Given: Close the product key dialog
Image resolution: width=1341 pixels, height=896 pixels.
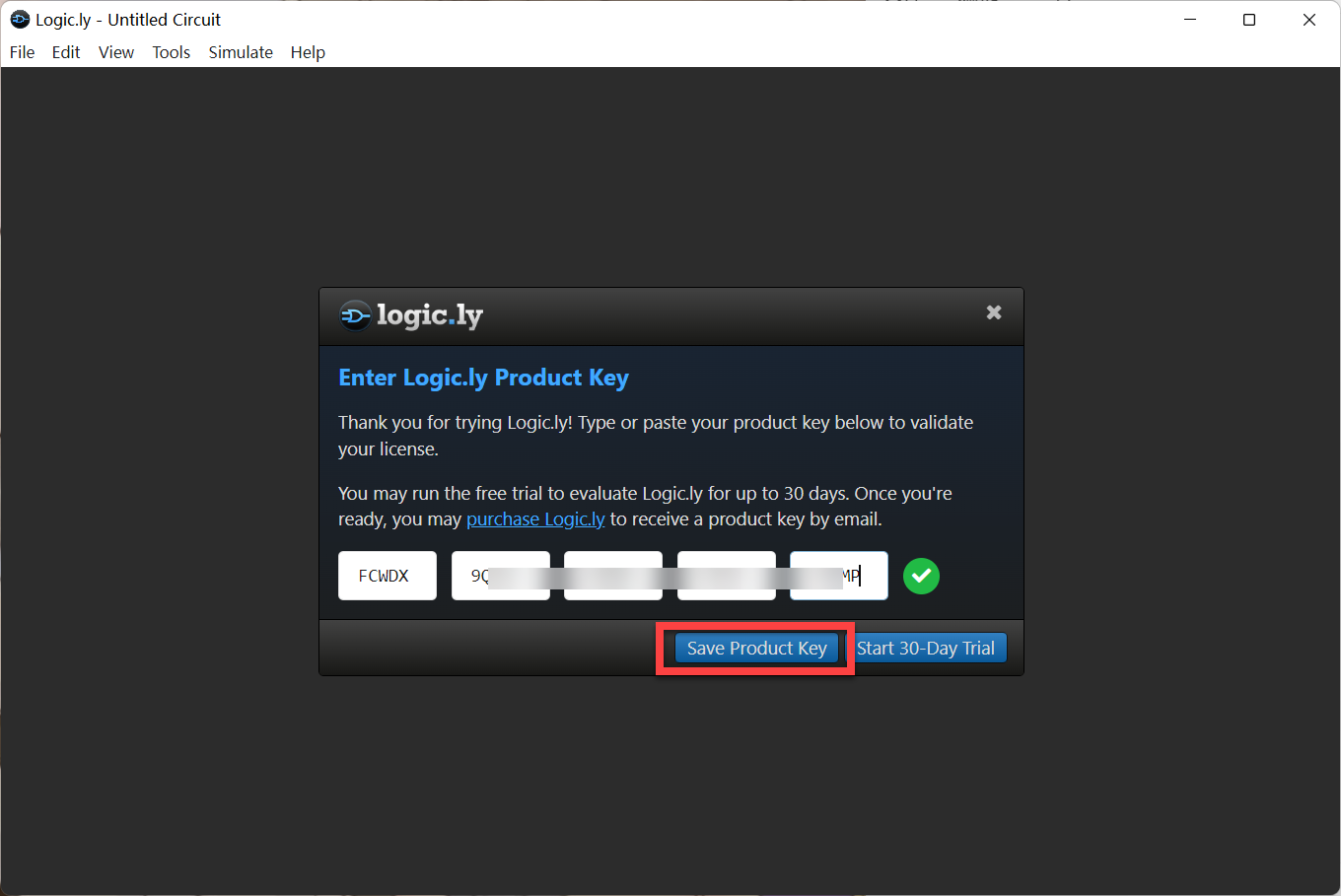Looking at the screenshot, I should coord(994,312).
